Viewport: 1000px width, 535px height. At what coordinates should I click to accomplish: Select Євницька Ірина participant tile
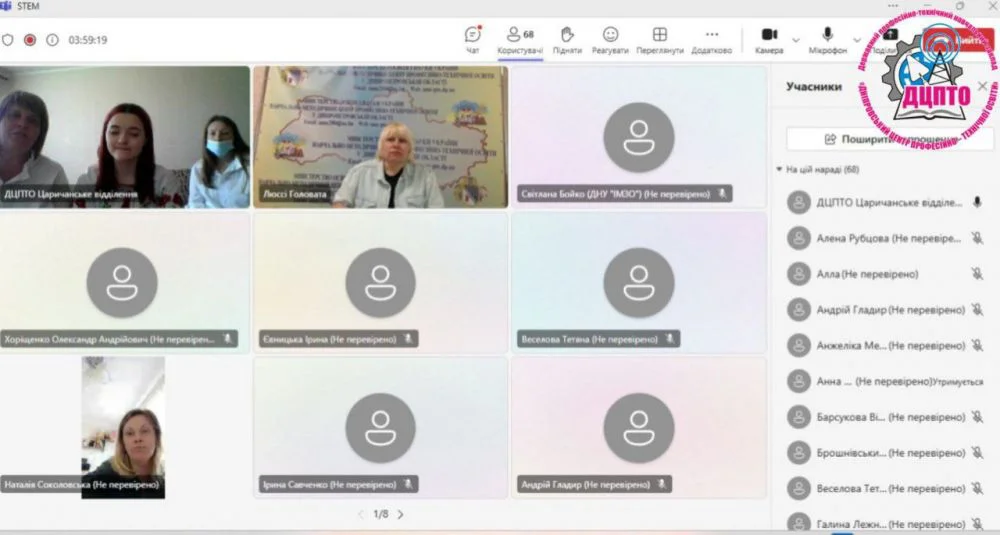[381, 282]
